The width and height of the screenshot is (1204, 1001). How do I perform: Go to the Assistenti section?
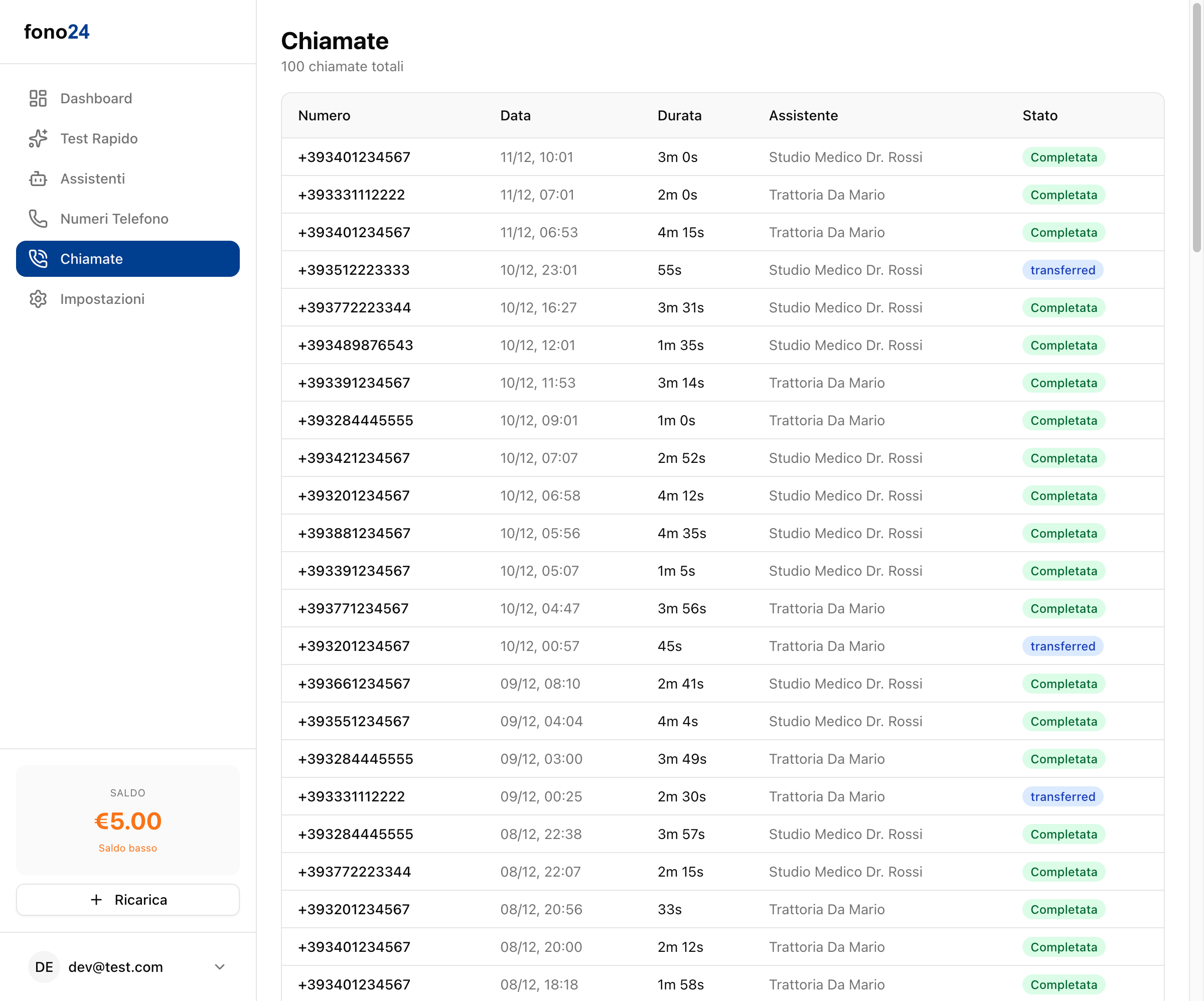(x=92, y=179)
